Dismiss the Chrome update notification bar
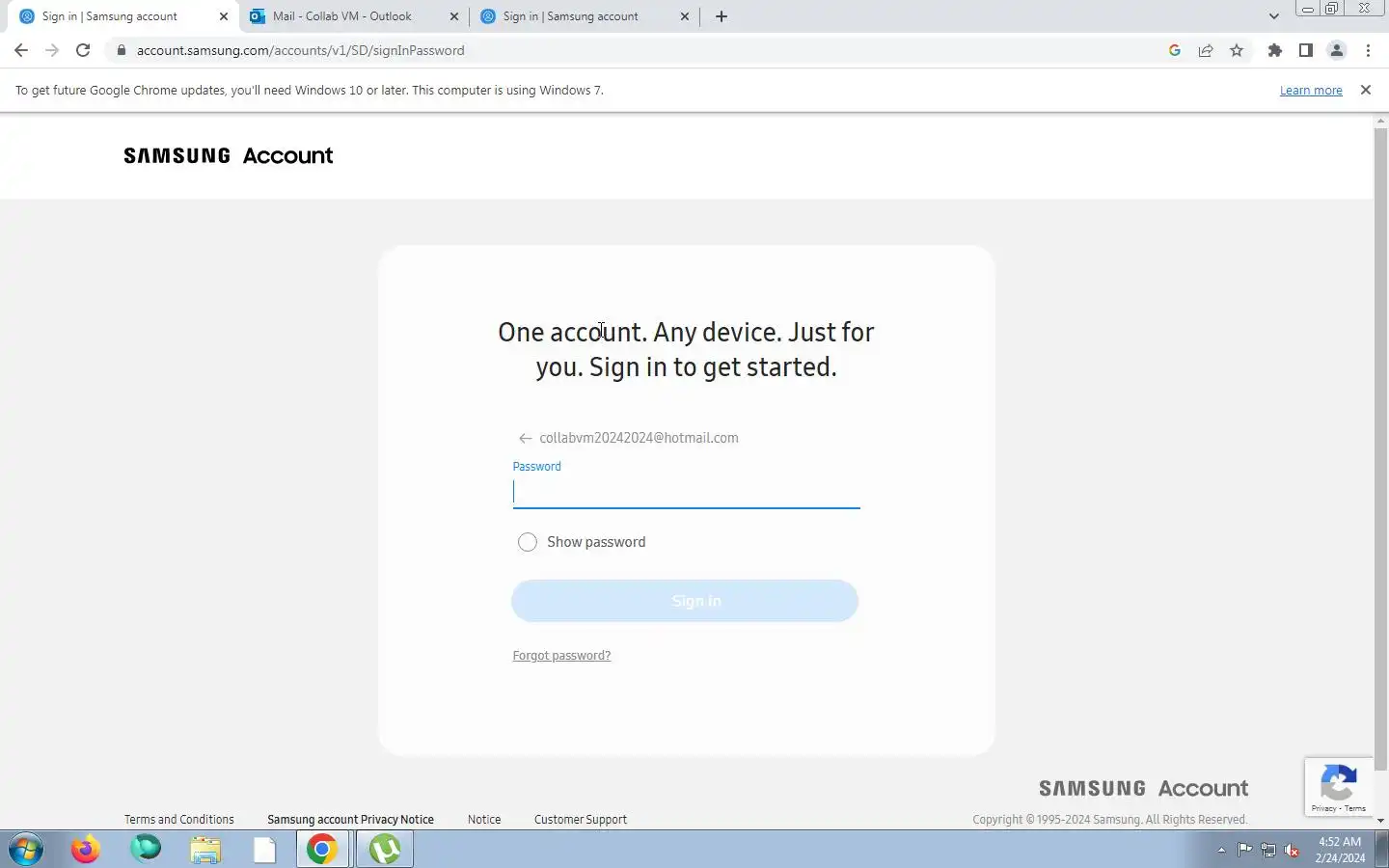The width and height of the screenshot is (1389, 868). pos(1365,90)
